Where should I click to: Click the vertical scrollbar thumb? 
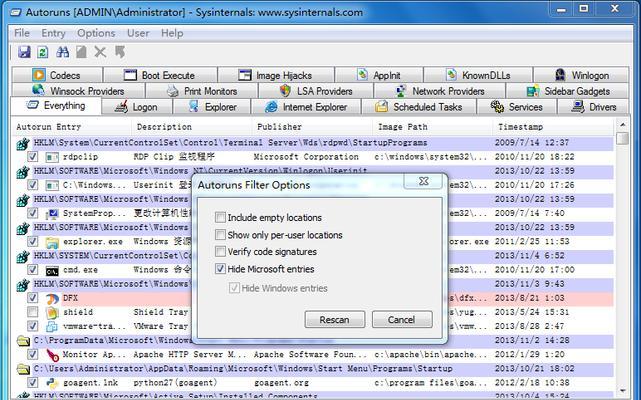pyautogui.click(x=622, y=138)
